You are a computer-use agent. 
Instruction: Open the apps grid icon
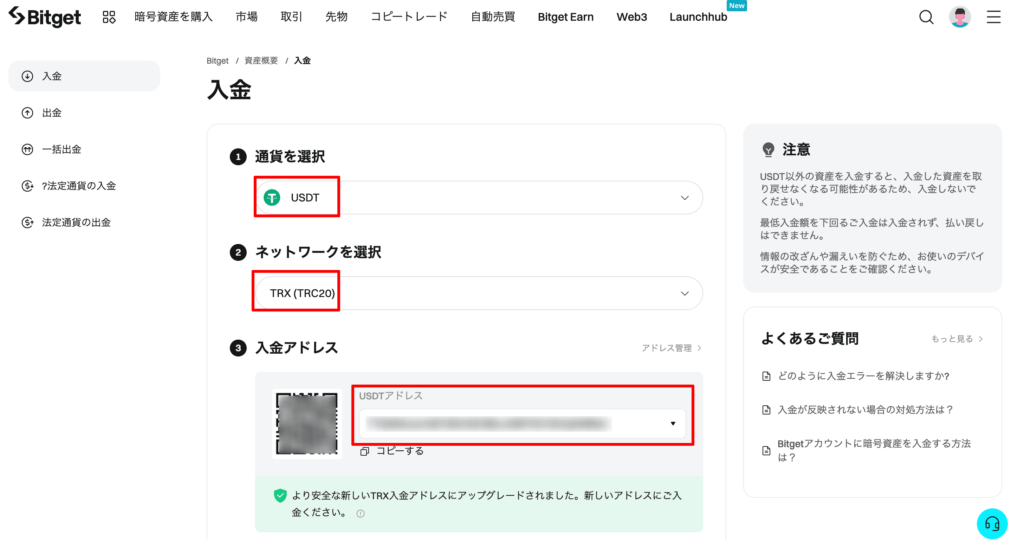pos(109,17)
